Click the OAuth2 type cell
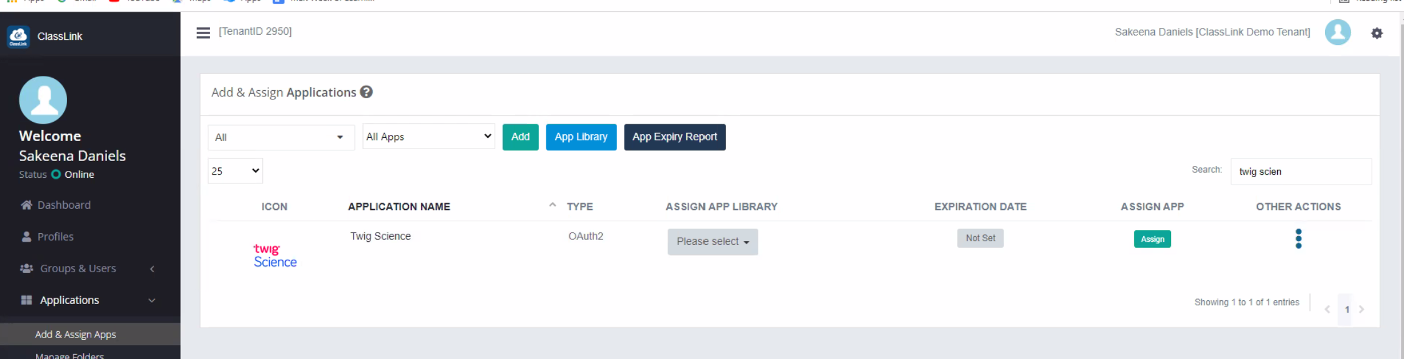Viewport: 1404px width, 360px height. (586, 236)
